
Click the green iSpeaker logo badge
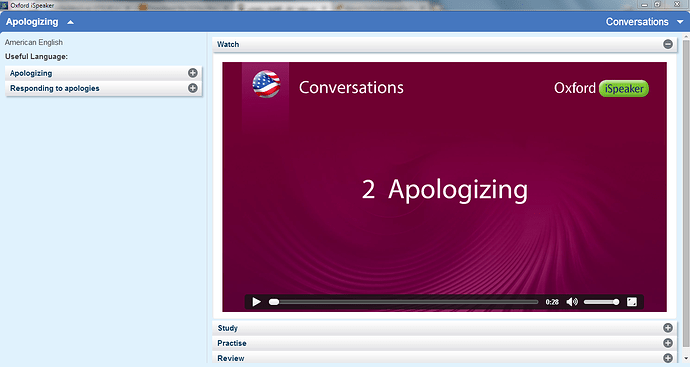pos(624,88)
